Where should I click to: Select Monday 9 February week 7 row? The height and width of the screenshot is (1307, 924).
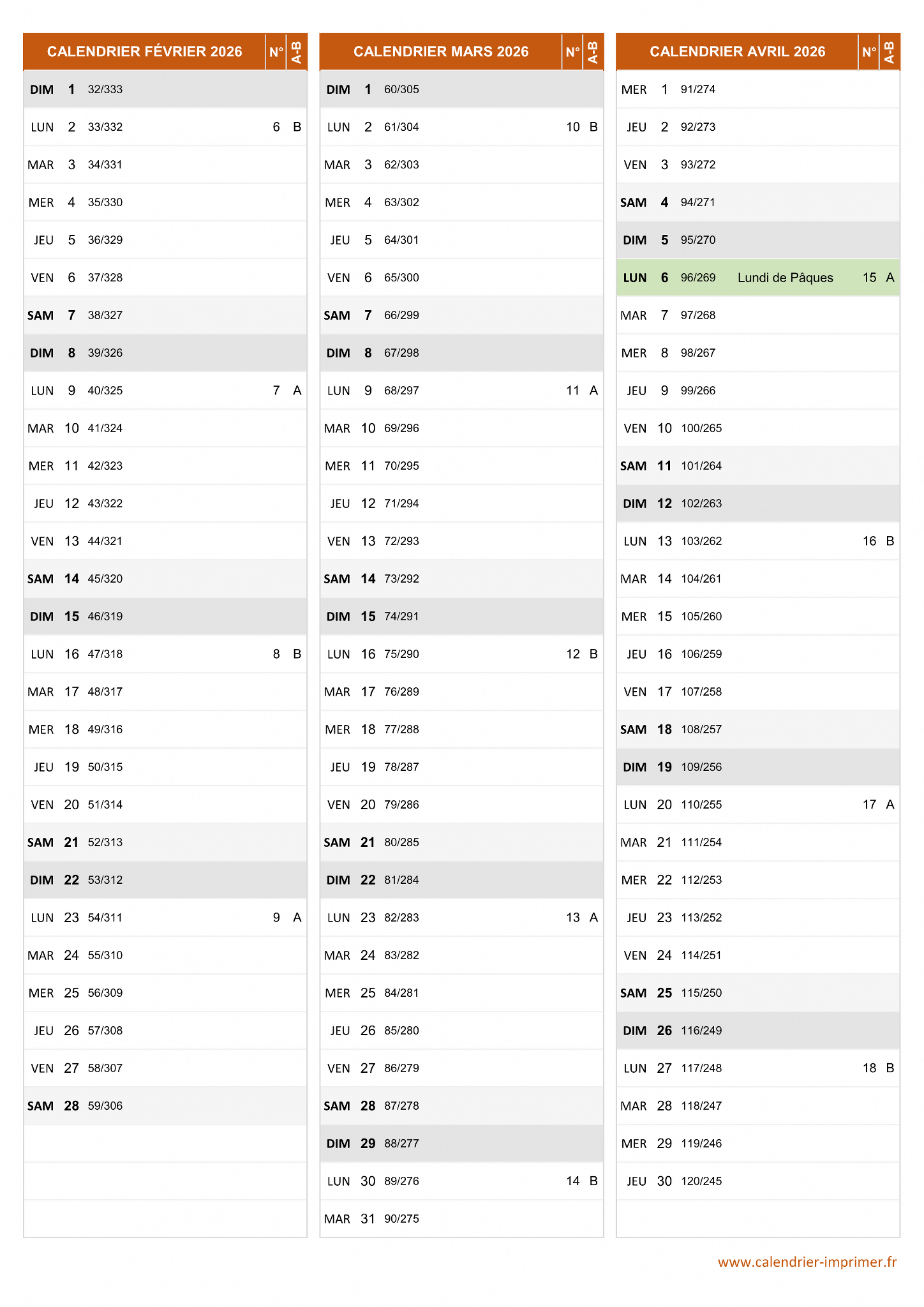point(165,391)
